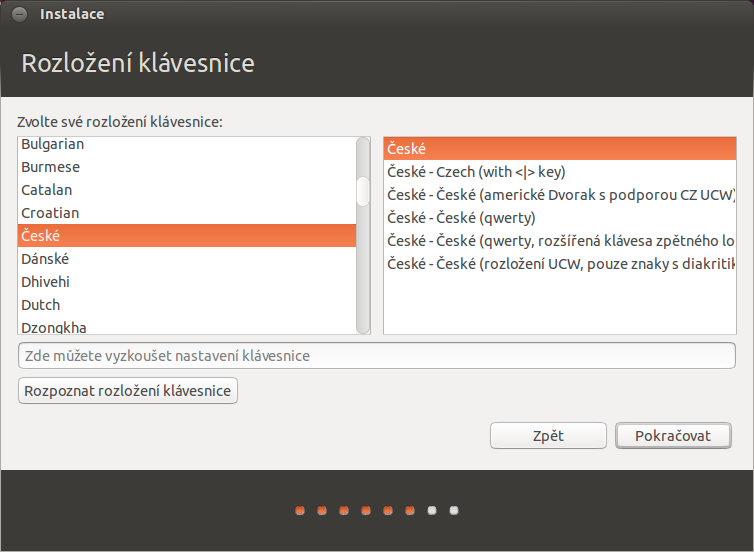Pick České (qwerty) variant

click(x=560, y=218)
